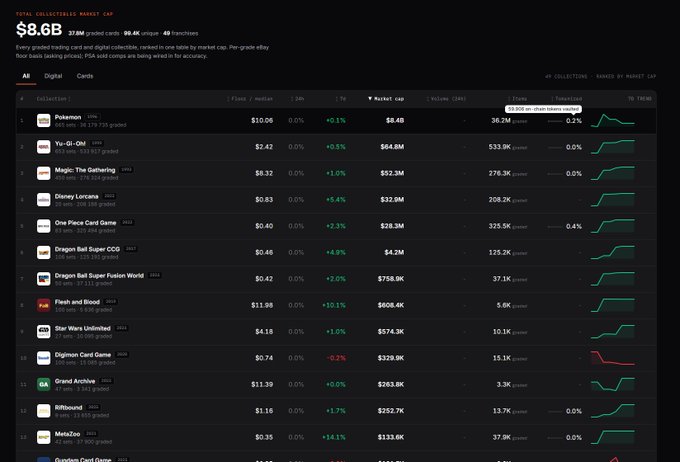
Task: Click the $52.3M market cap value
Action: pos(392,173)
